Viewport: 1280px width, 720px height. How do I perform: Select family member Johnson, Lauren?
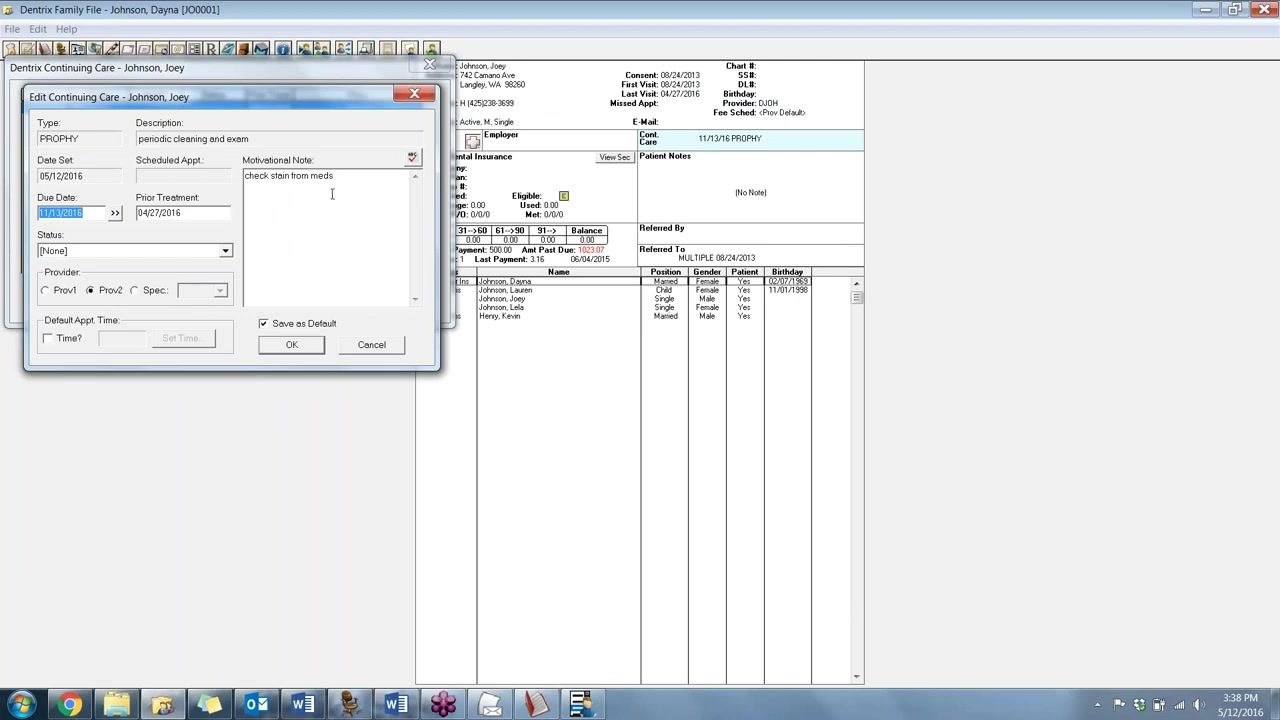505,290
